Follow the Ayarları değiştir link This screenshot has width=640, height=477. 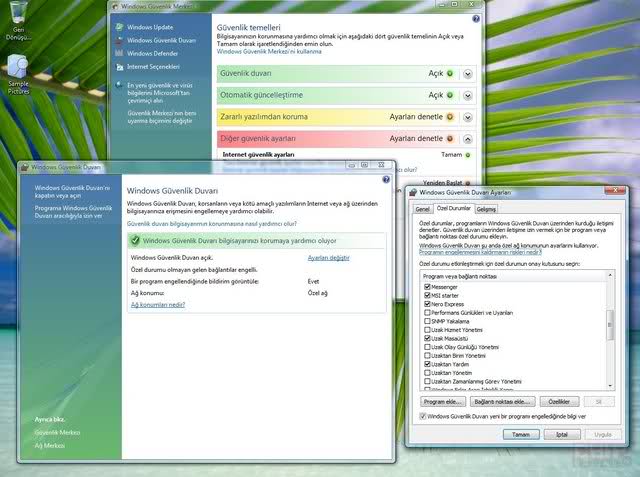(329, 258)
